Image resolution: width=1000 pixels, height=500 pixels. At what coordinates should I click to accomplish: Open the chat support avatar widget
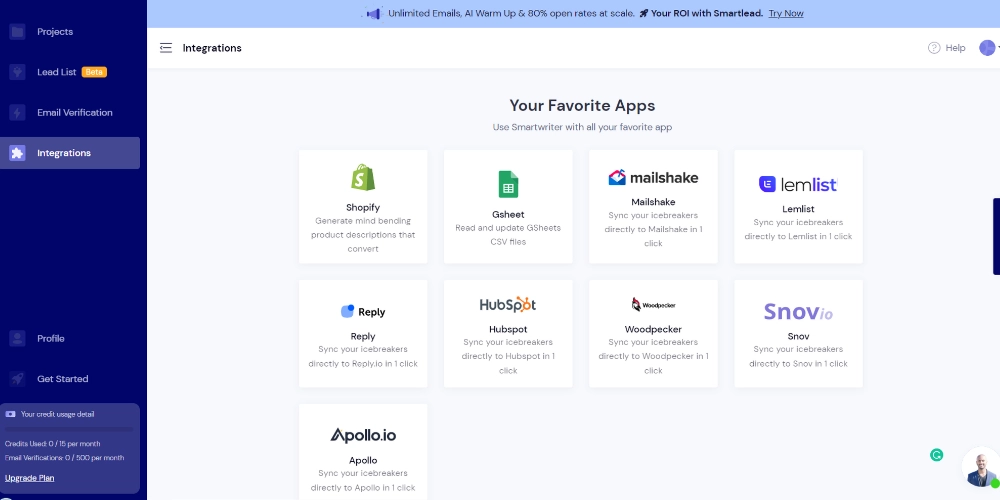pos(980,467)
